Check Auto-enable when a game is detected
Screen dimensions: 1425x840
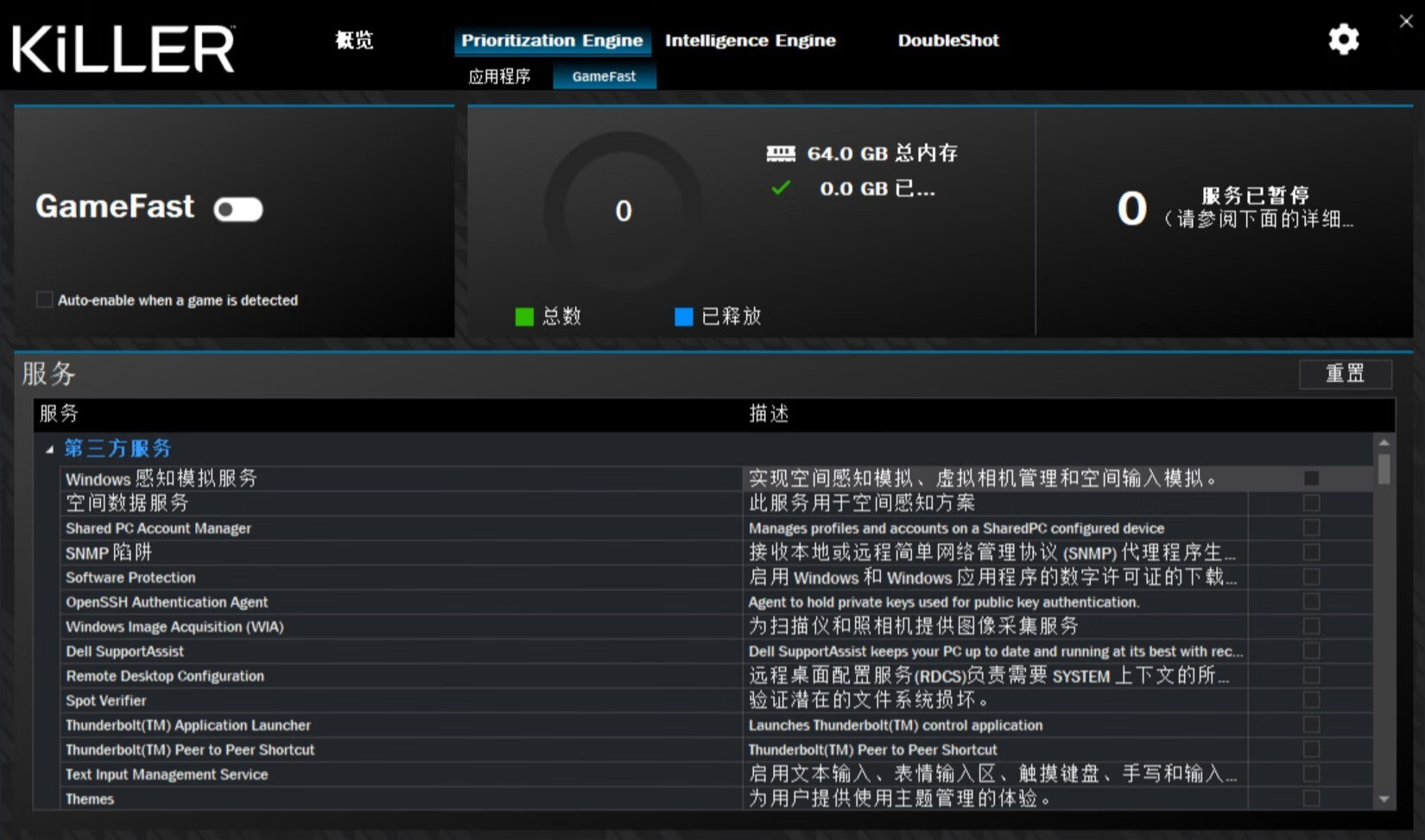(42, 300)
